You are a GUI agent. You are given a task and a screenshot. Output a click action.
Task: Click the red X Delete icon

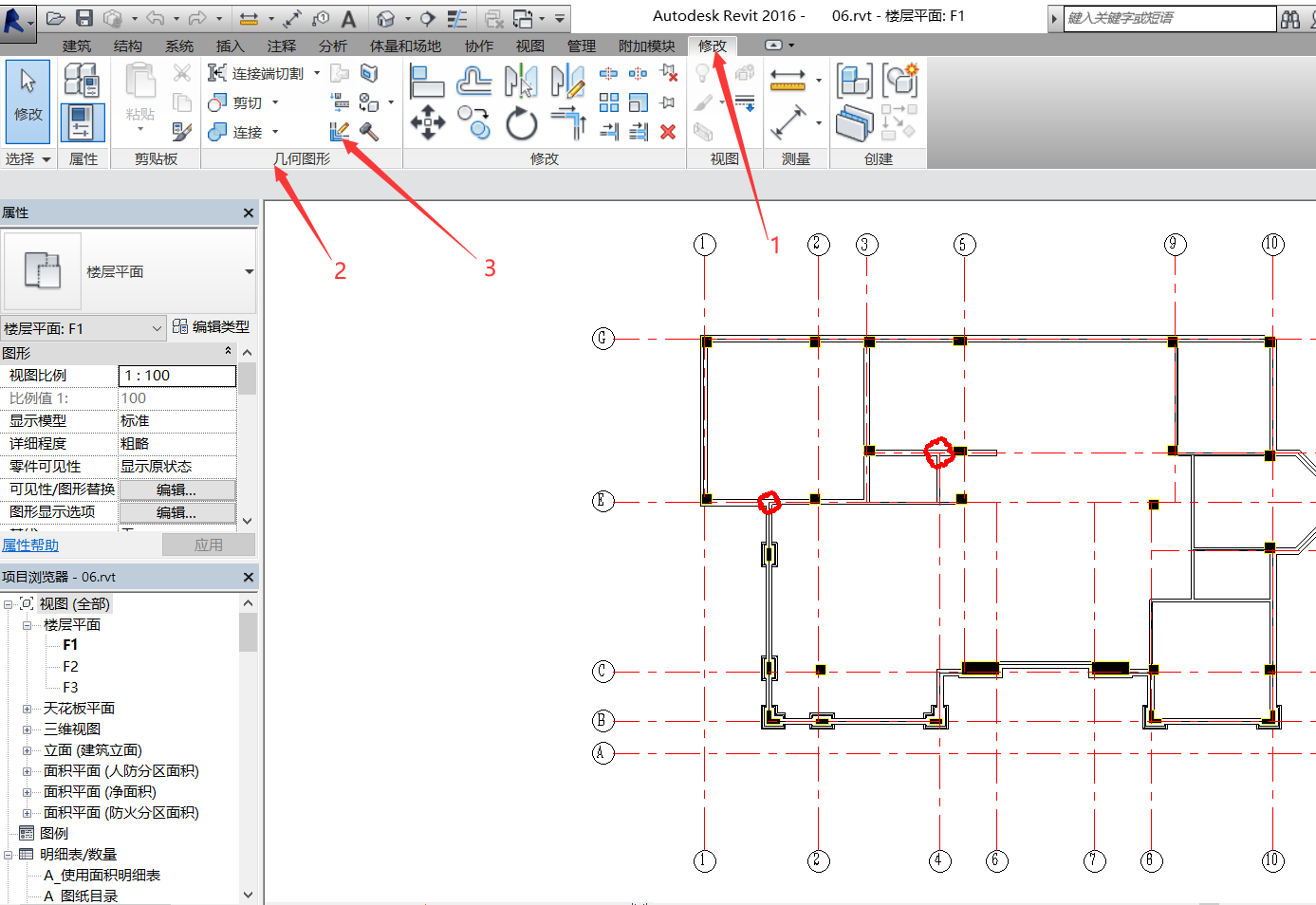tap(668, 132)
